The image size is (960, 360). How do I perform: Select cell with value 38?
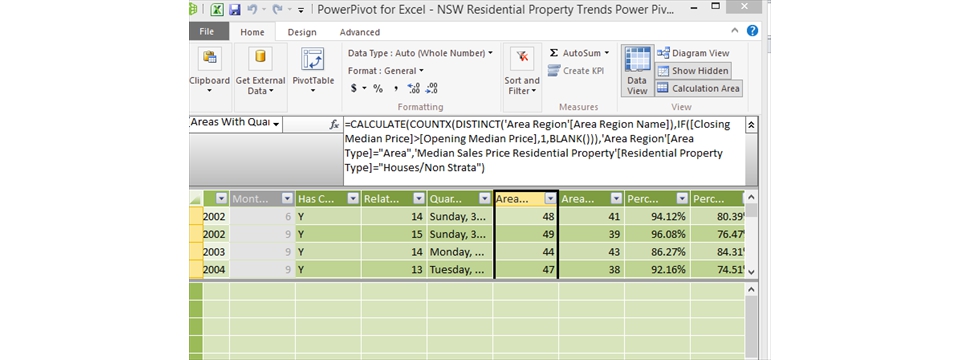click(x=592, y=269)
